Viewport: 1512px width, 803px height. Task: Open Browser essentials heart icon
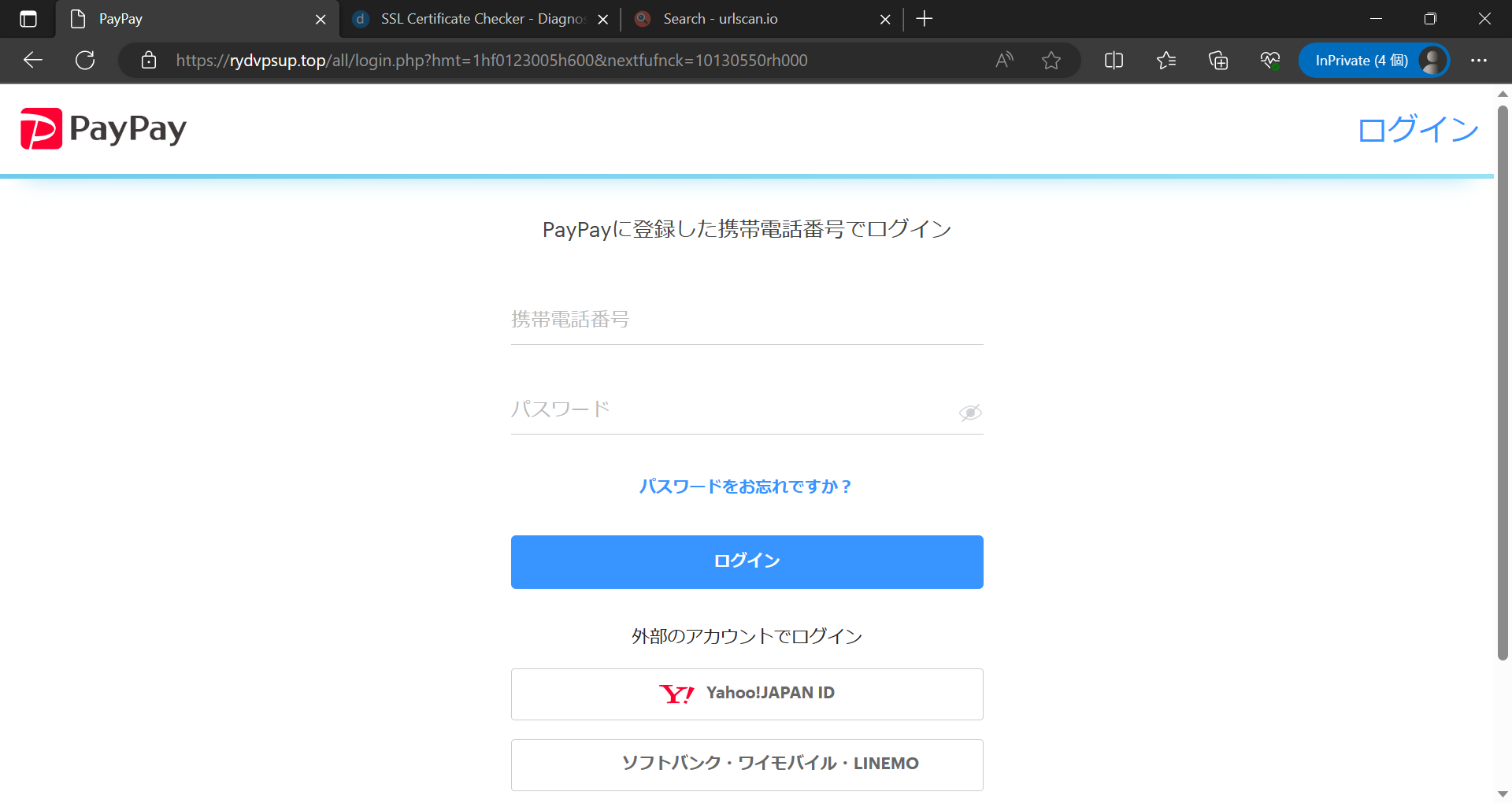(1270, 61)
